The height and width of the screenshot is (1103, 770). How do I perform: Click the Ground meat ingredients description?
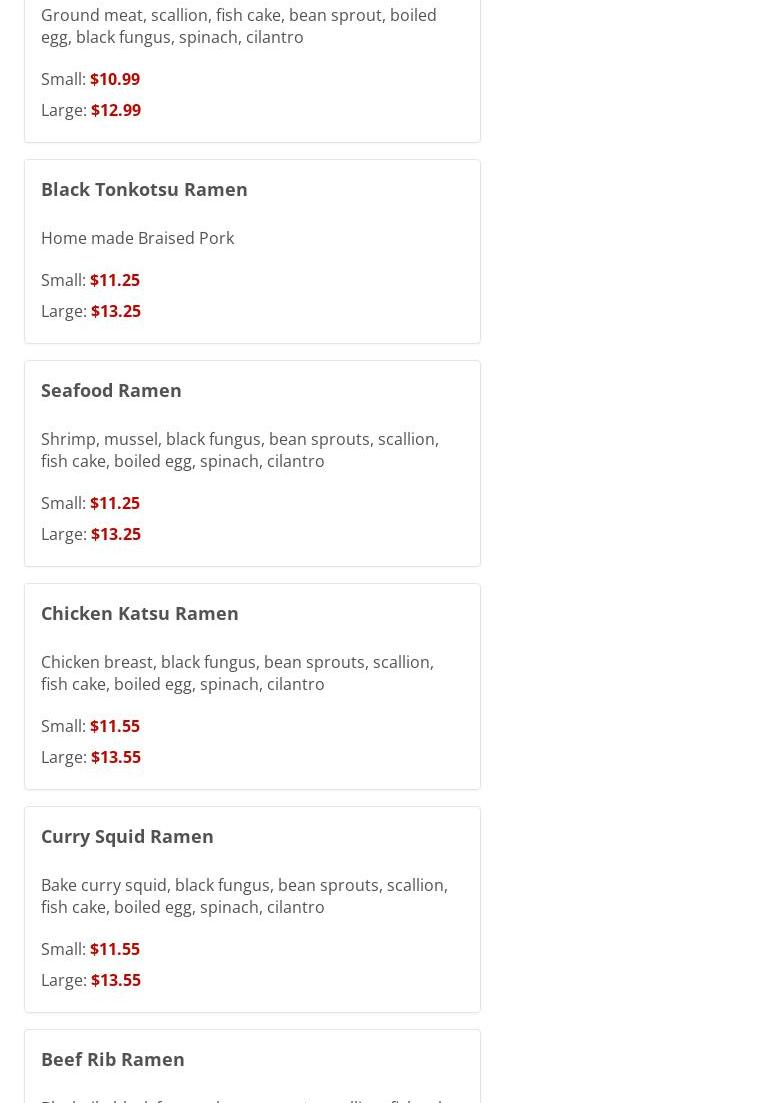pyautogui.click(x=239, y=26)
